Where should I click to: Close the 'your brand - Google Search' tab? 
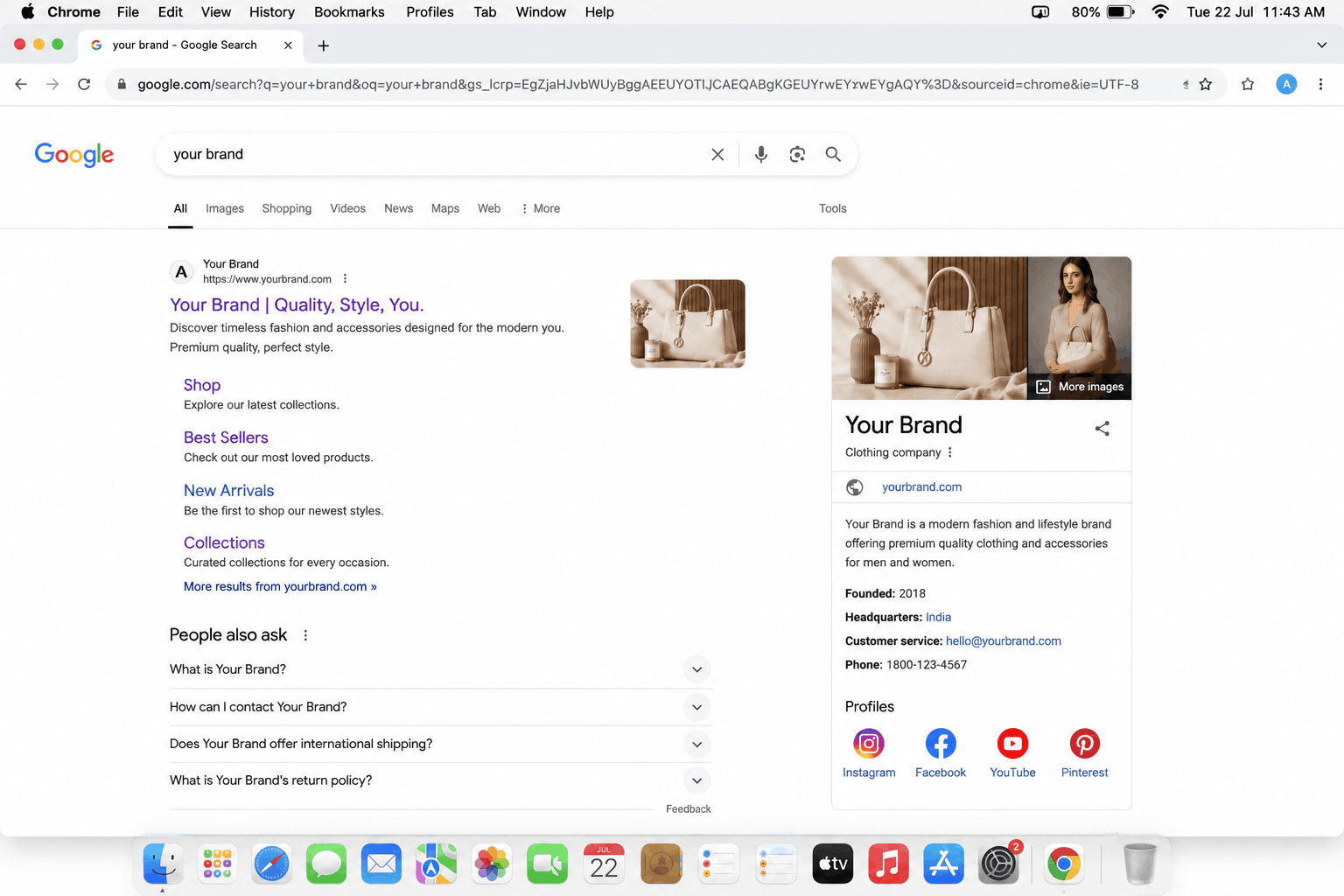pos(288,45)
